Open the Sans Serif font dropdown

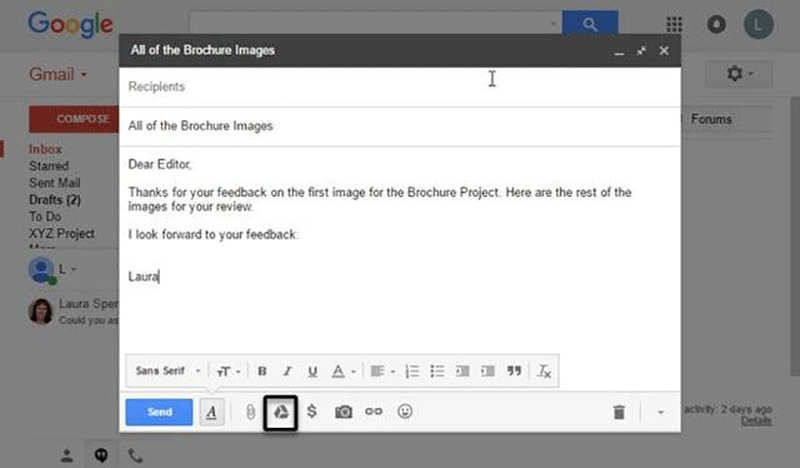(167, 371)
